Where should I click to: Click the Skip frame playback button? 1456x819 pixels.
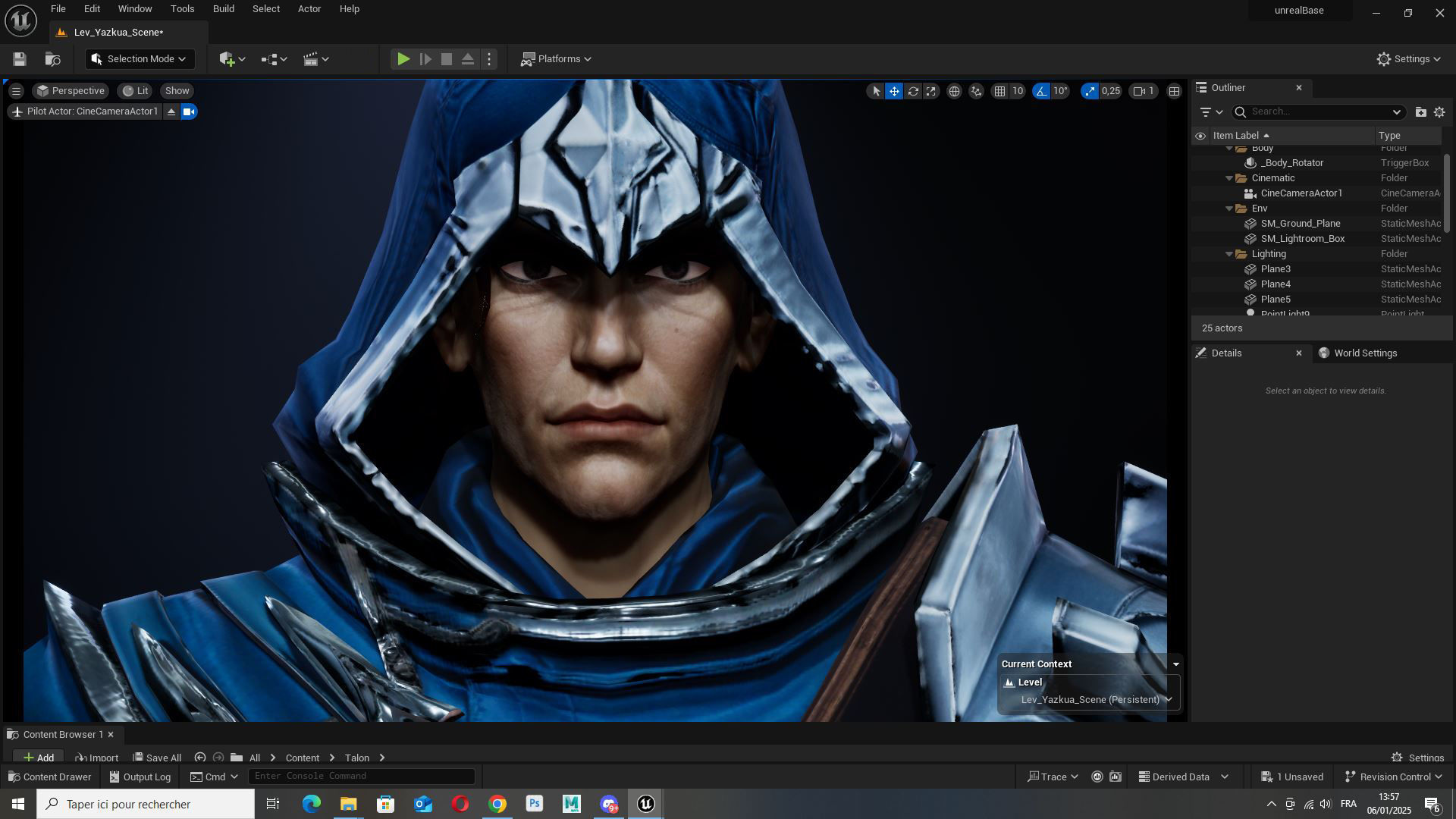point(425,59)
